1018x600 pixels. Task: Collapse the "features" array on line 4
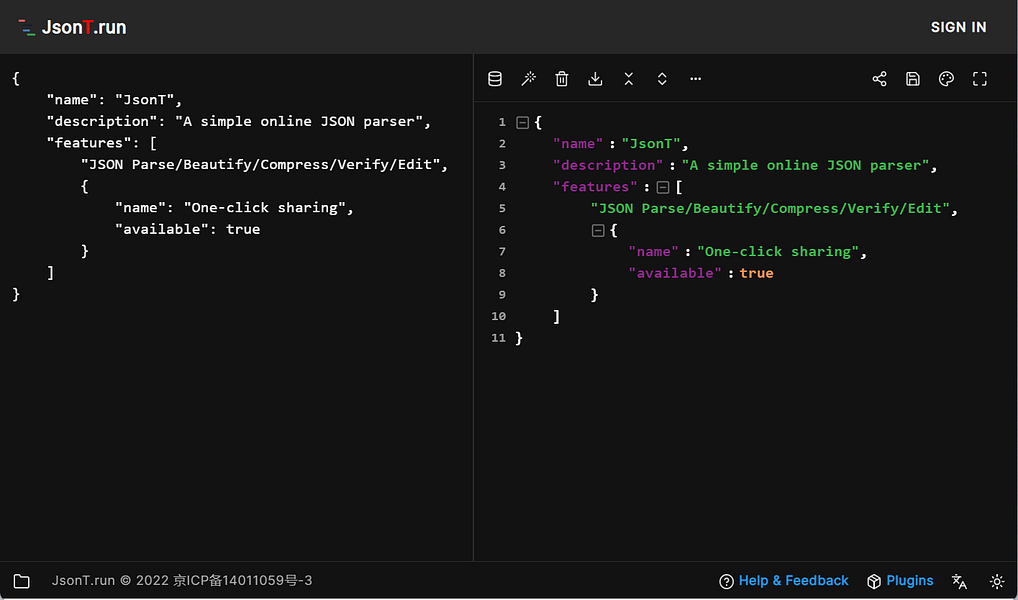coord(662,187)
